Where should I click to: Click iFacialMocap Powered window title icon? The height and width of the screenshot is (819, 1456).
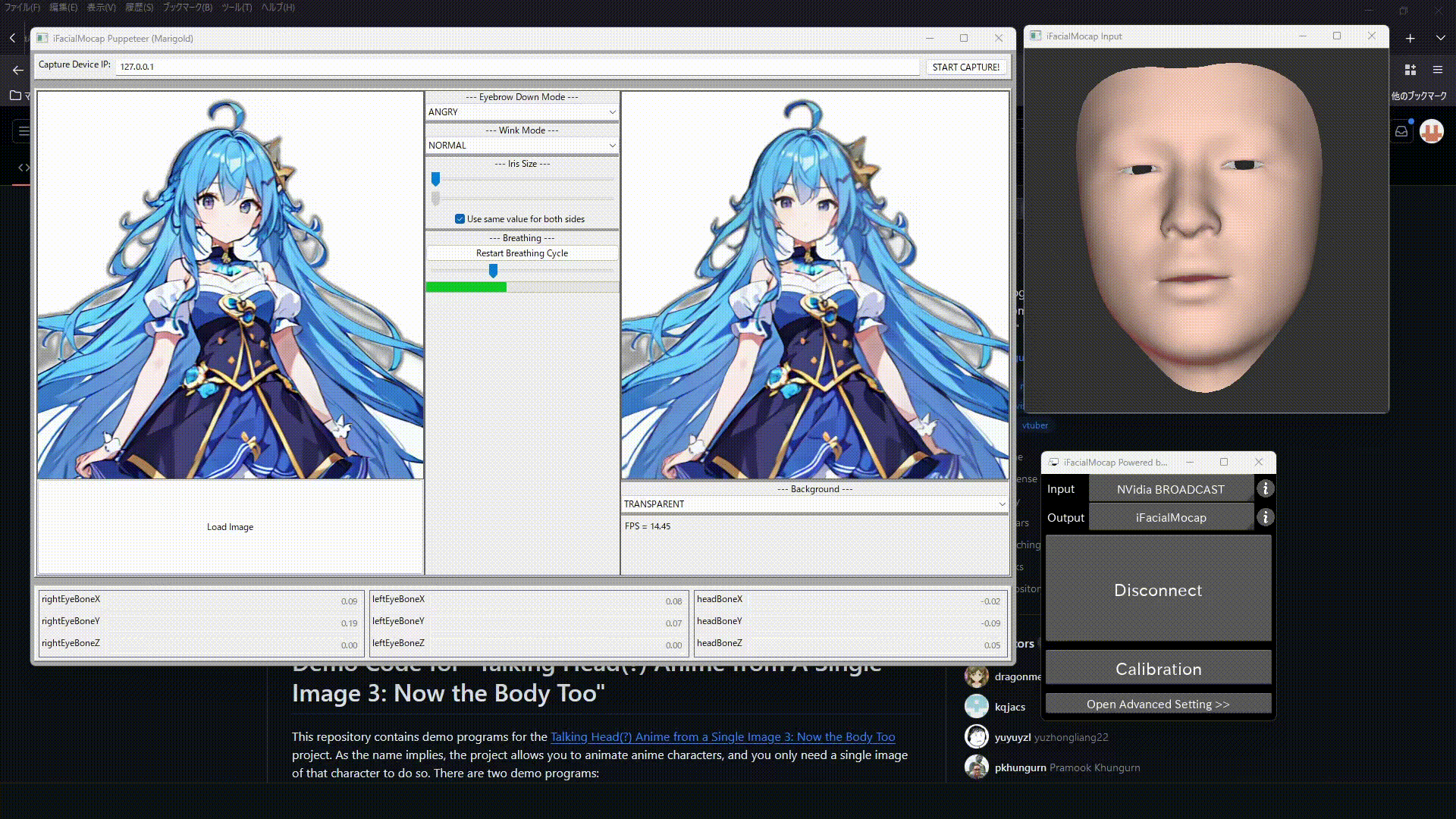click(x=1053, y=462)
